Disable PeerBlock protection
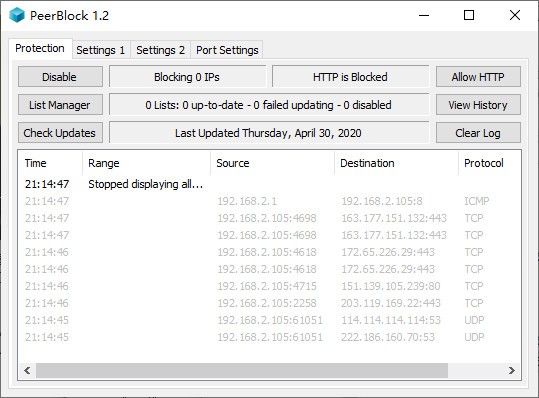The image size is (539, 398). point(60,77)
